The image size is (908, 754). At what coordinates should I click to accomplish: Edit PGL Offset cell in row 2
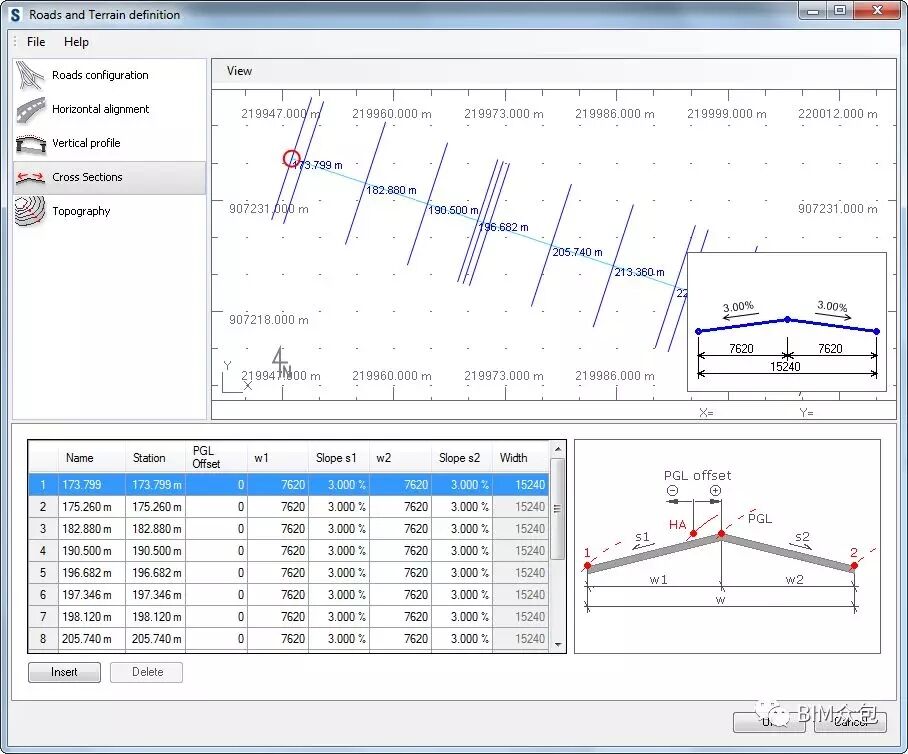[217, 507]
